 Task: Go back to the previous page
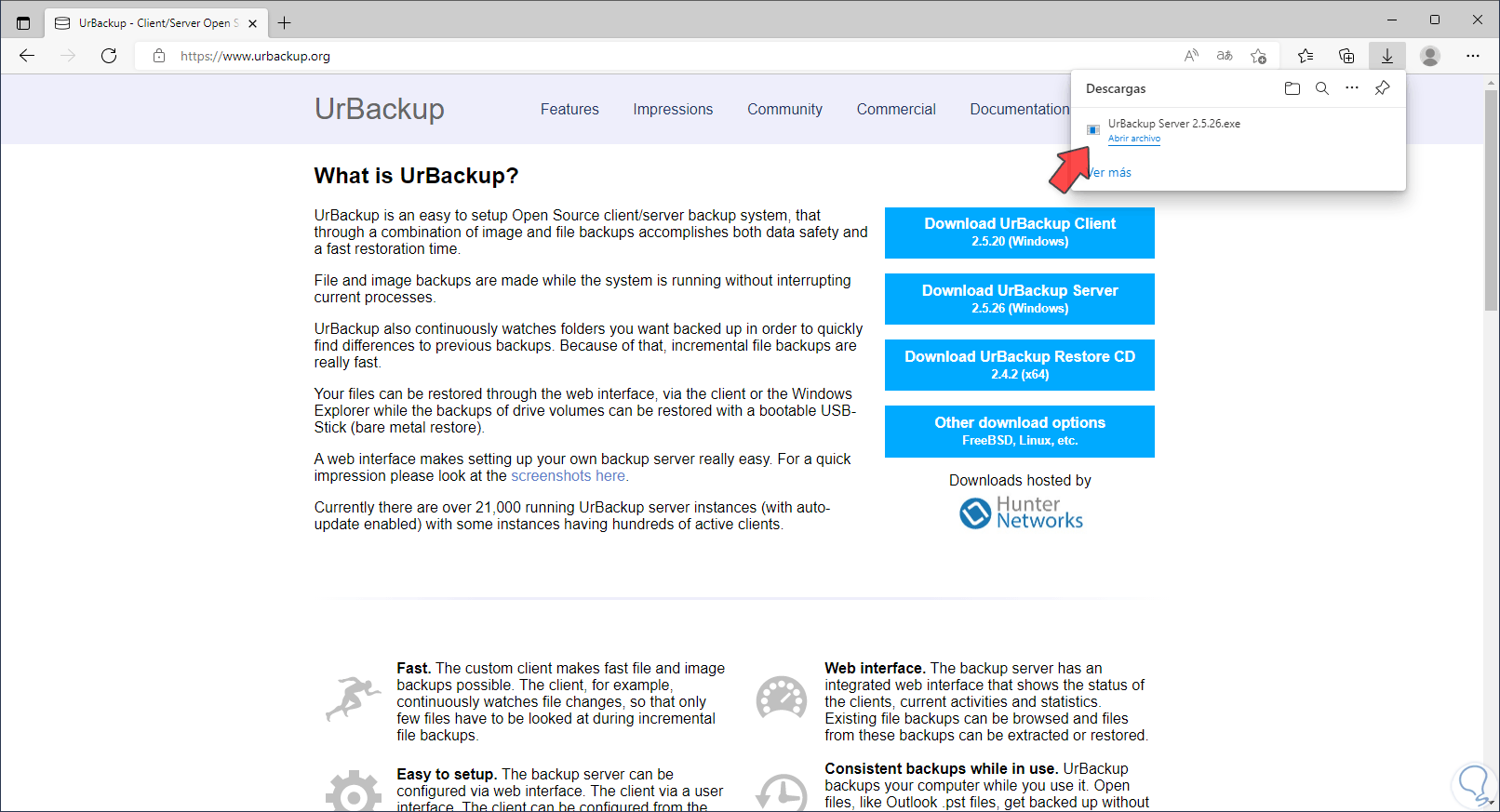27,56
